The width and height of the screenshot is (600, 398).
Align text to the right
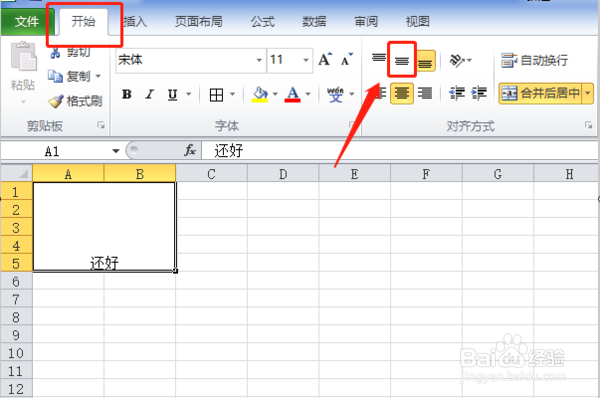point(425,93)
